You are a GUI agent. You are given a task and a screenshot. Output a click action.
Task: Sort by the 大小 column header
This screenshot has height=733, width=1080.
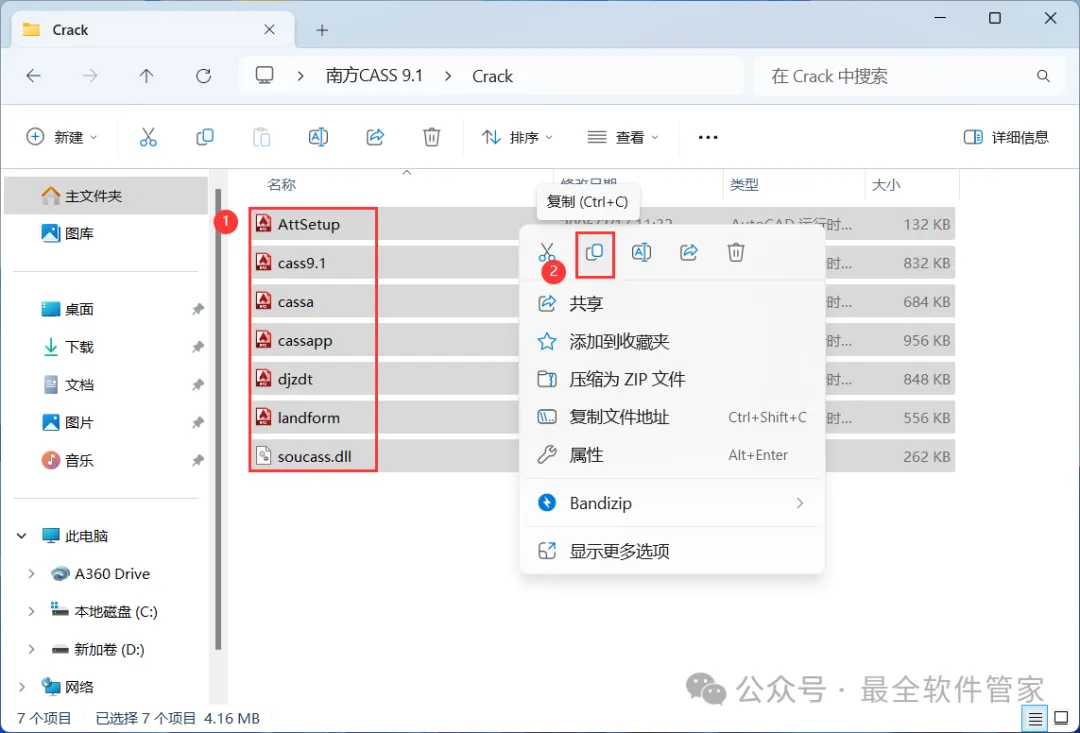tap(886, 185)
